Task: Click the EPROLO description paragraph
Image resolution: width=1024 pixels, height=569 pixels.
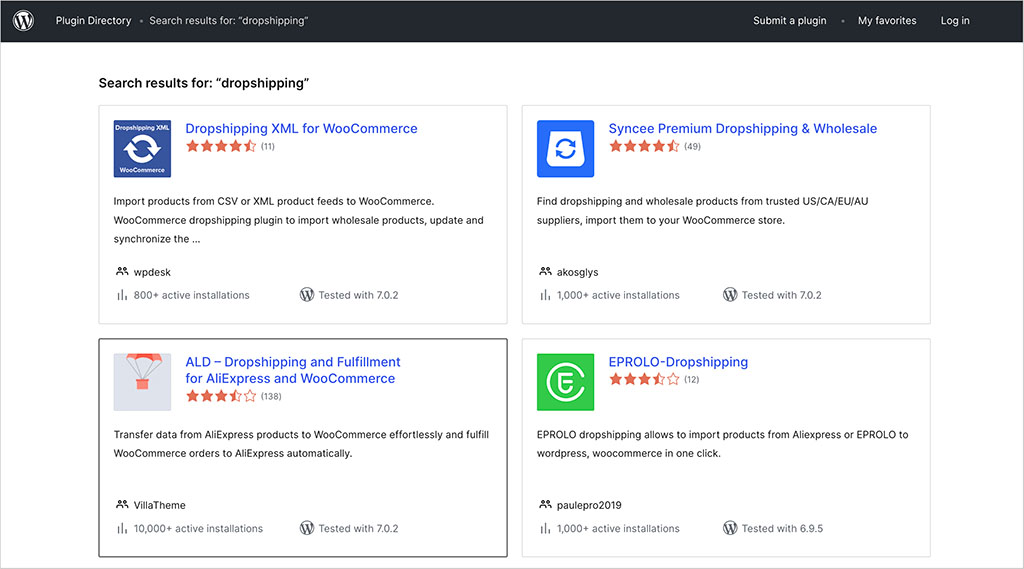Action: click(722, 444)
